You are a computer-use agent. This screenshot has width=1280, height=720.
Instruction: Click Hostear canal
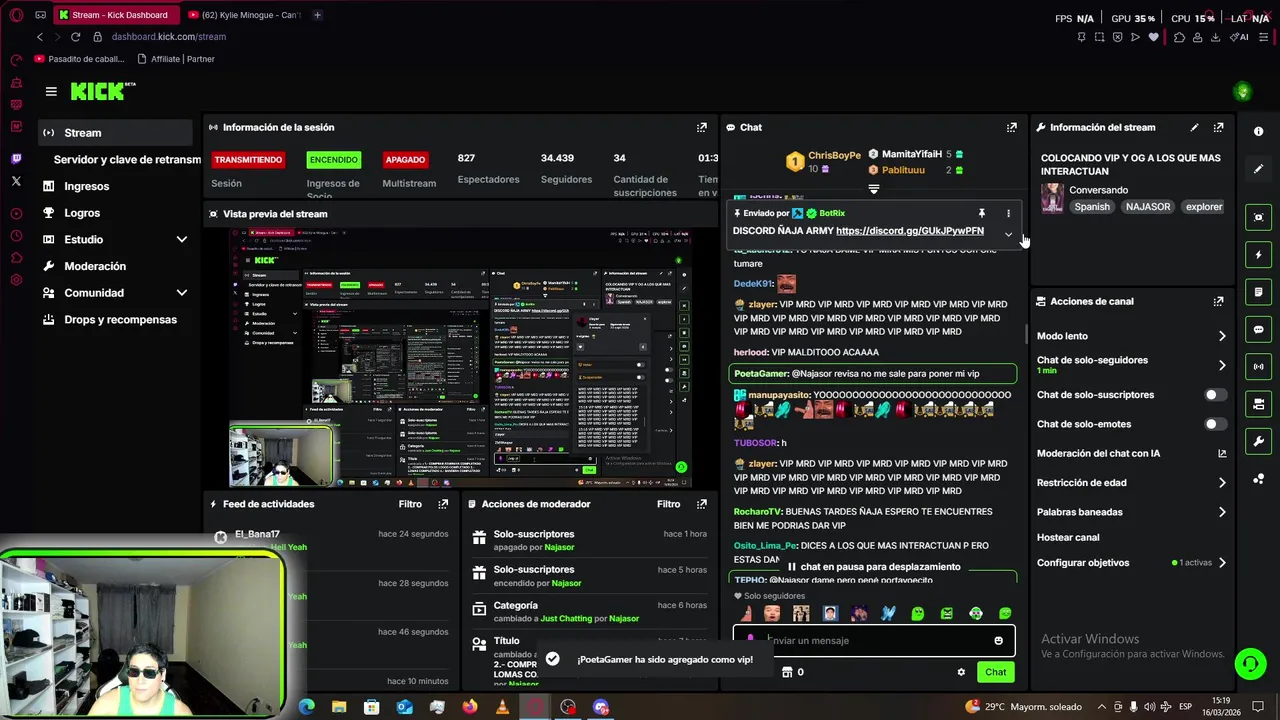(x=1068, y=538)
